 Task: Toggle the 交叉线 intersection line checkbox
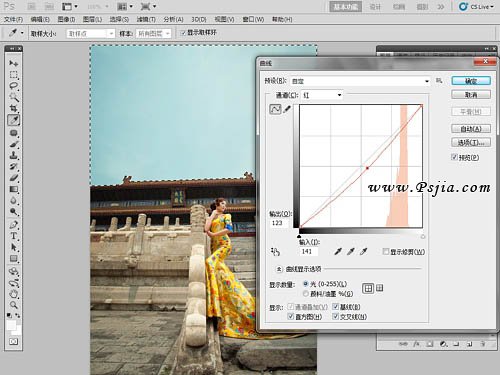[336, 316]
